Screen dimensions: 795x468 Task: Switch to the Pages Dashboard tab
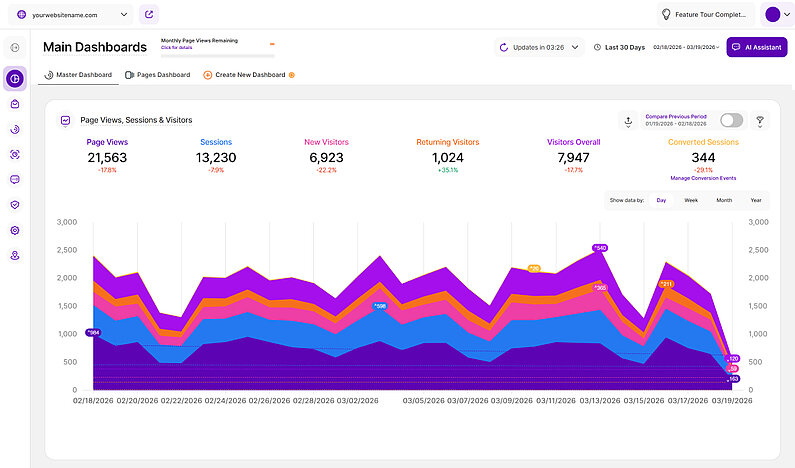pyautogui.click(x=157, y=75)
